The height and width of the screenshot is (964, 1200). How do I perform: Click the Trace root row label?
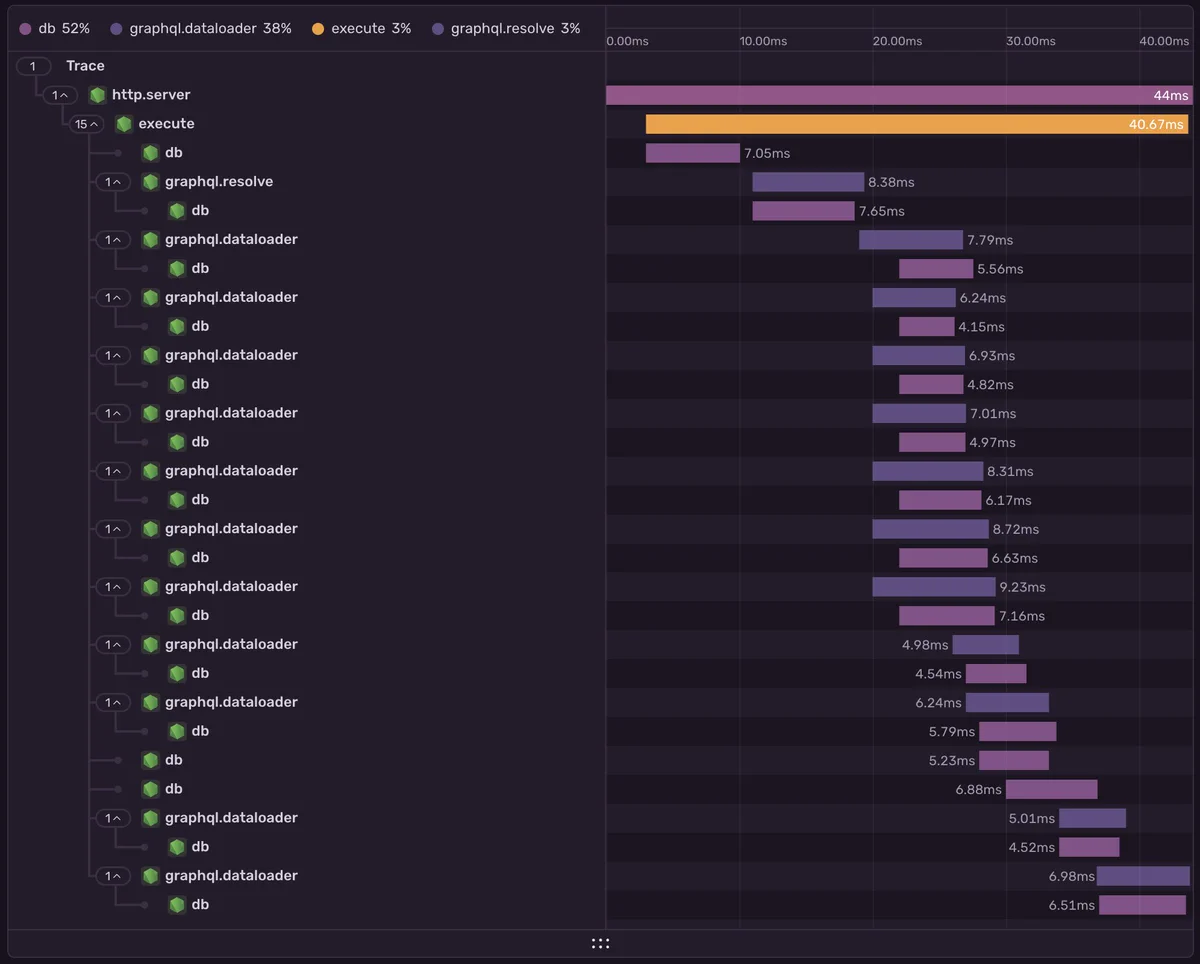[x=85, y=66]
